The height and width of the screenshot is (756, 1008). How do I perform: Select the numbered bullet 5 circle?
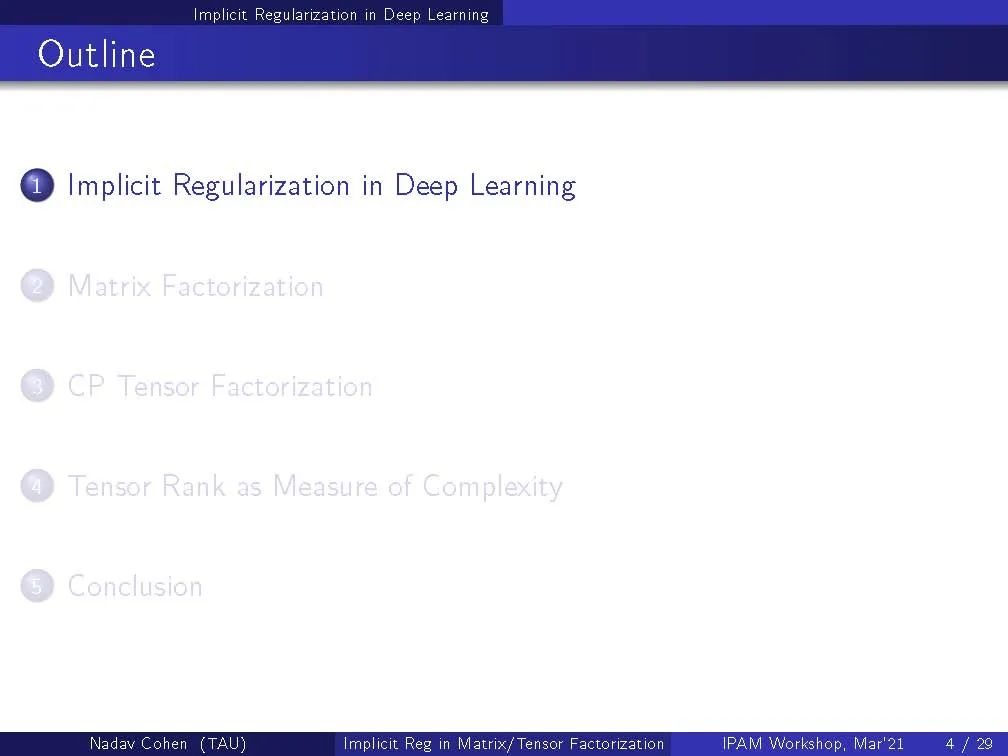37,586
